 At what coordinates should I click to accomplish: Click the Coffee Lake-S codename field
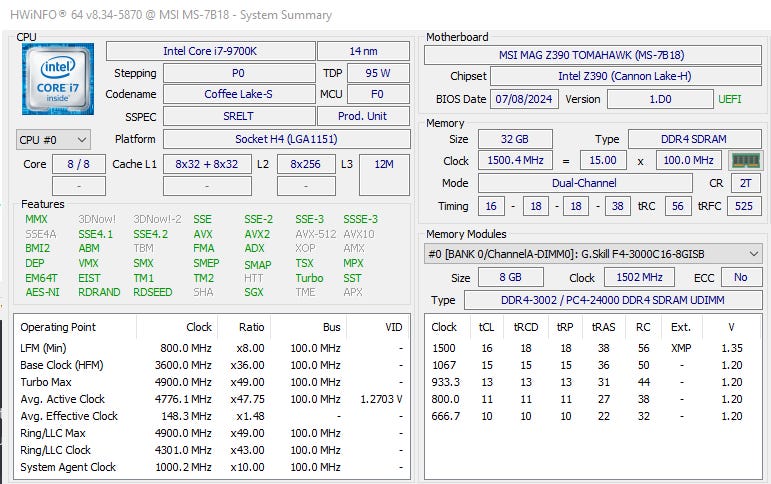point(236,94)
